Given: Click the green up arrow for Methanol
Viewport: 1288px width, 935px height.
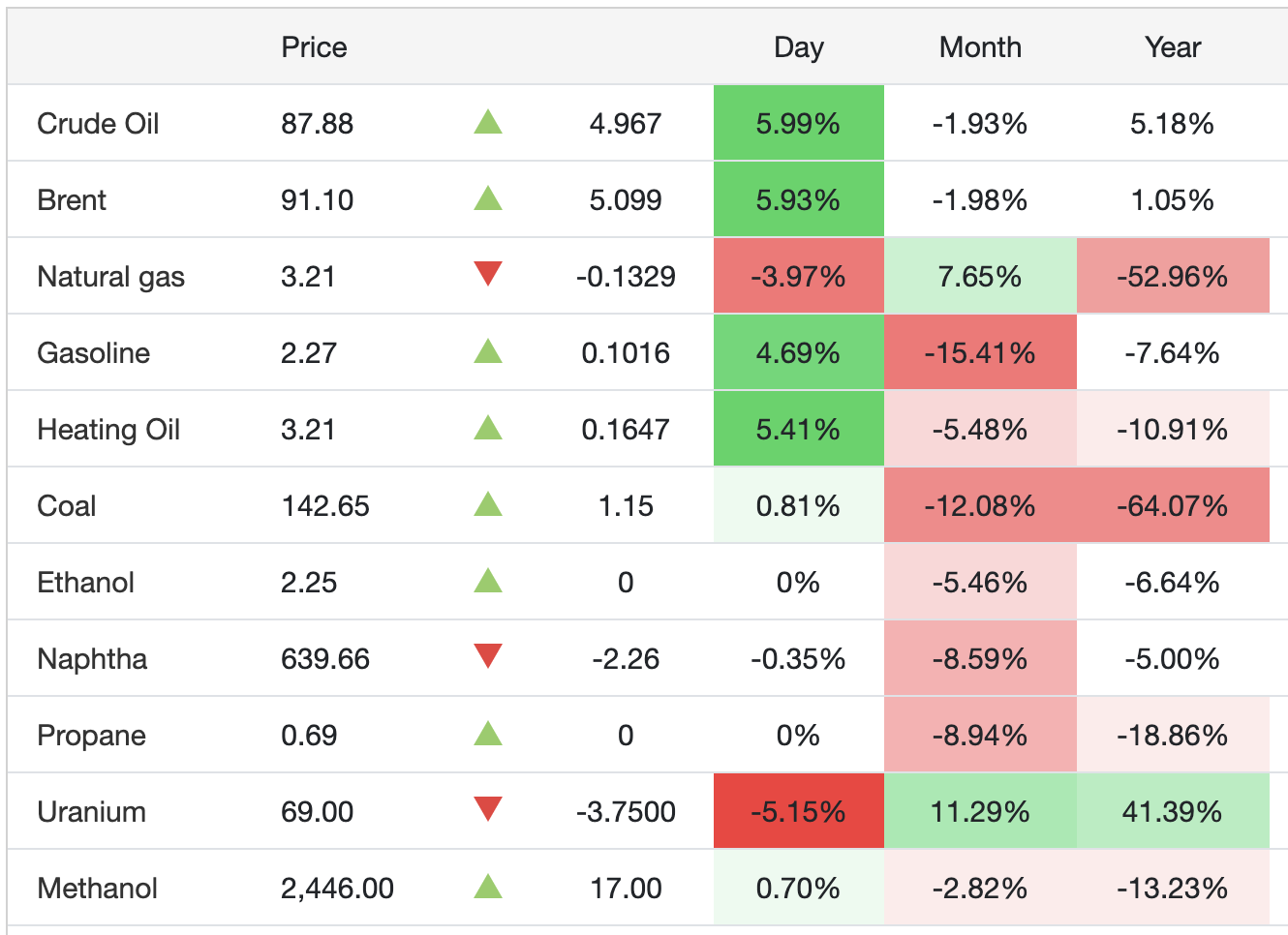Looking at the screenshot, I should [488, 887].
